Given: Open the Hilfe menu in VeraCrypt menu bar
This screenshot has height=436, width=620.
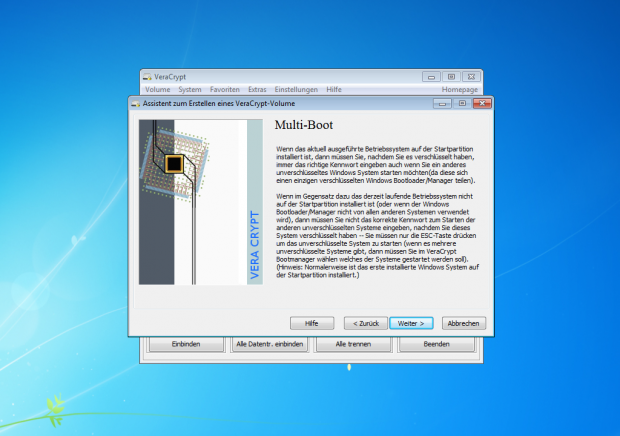Looking at the screenshot, I should (334, 89).
